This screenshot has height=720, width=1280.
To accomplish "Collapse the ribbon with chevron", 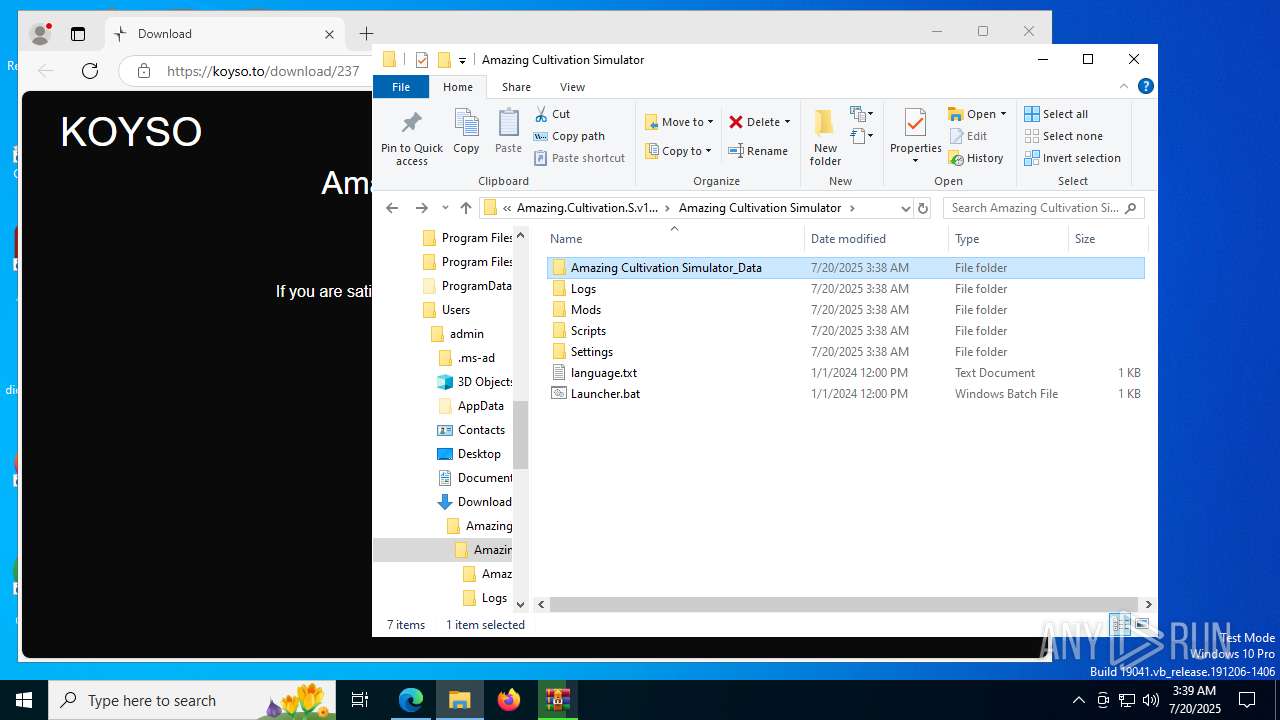I will (x=1125, y=87).
